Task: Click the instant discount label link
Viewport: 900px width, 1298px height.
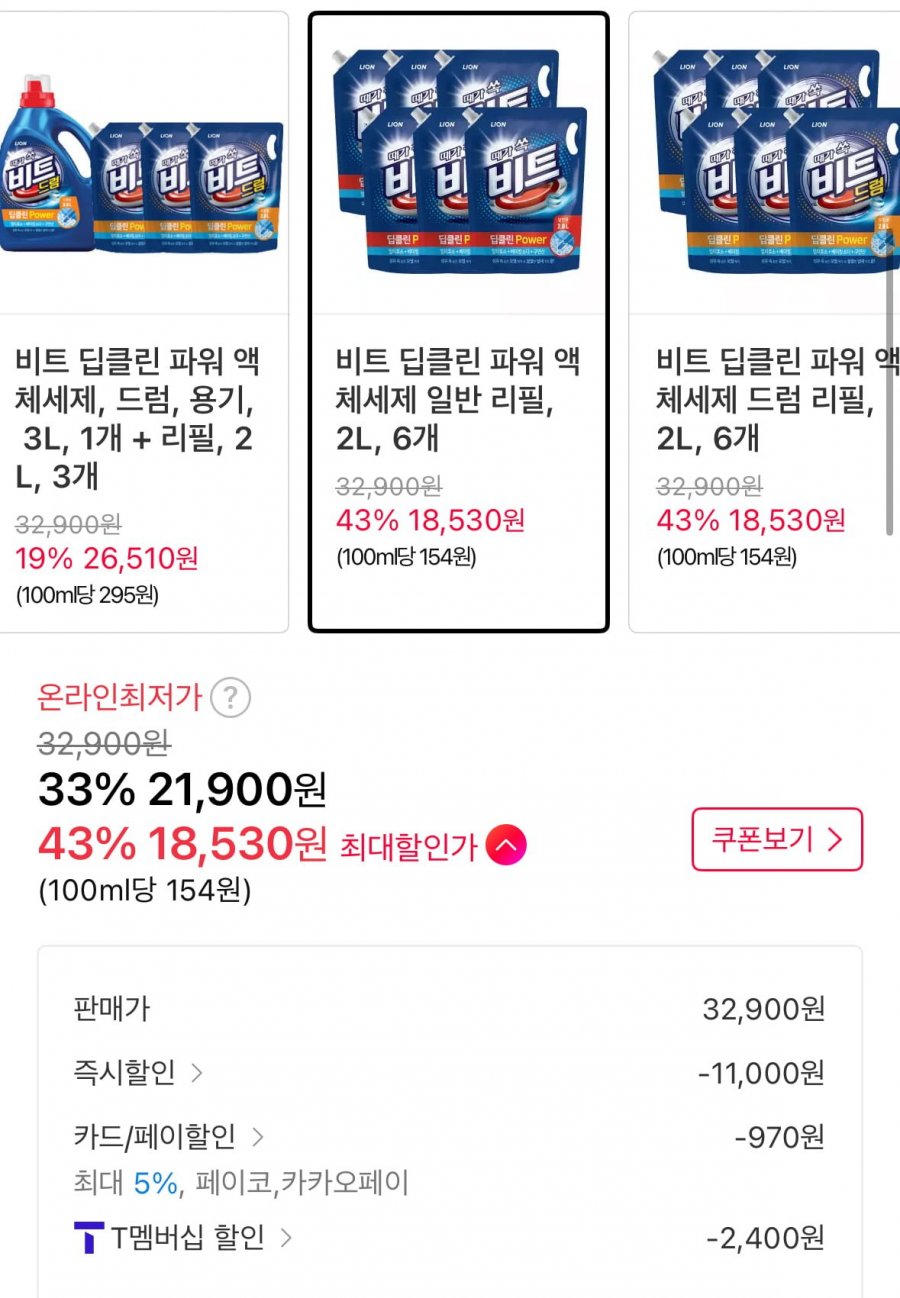Action: 125,1073
